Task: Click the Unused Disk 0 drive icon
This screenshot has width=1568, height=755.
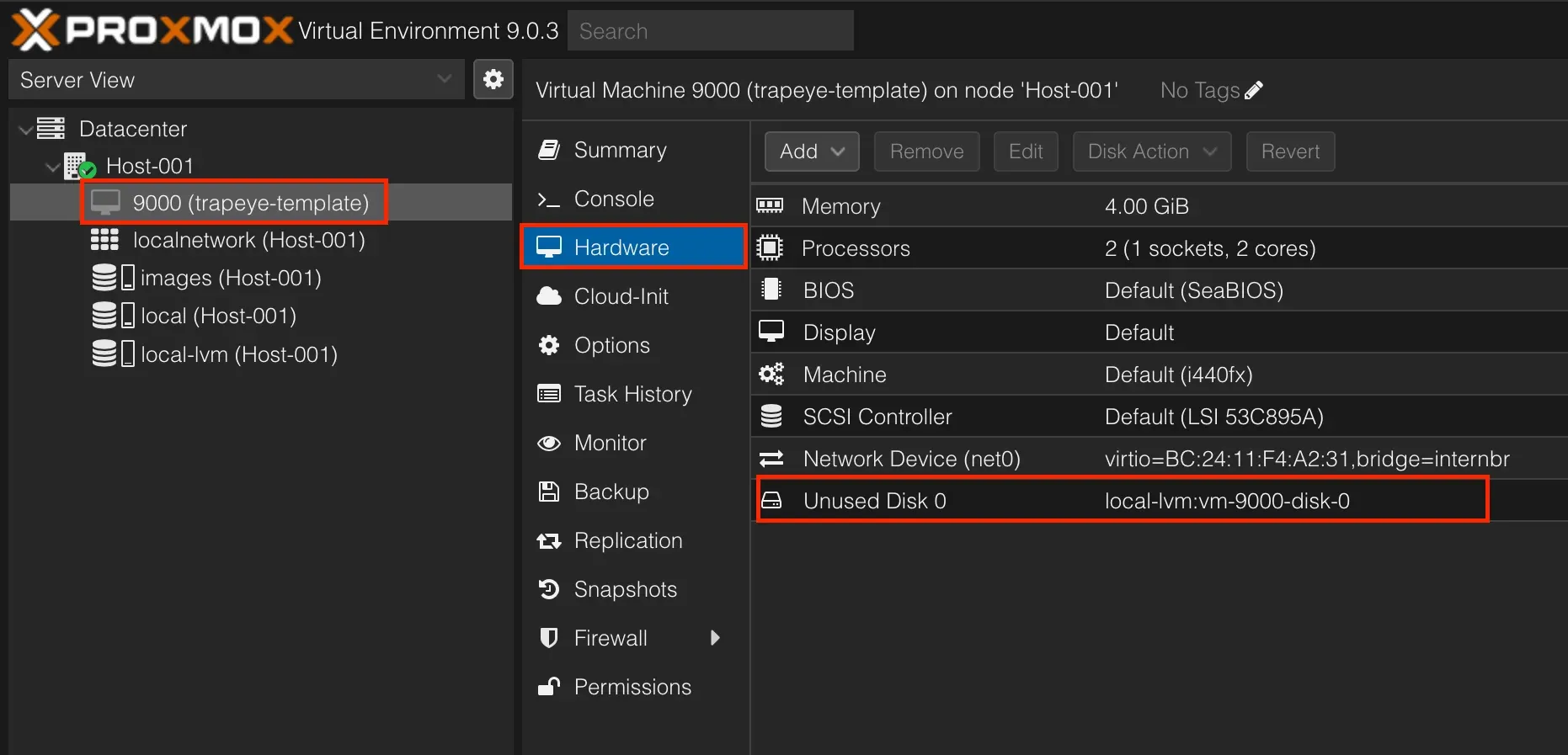Action: coord(771,501)
